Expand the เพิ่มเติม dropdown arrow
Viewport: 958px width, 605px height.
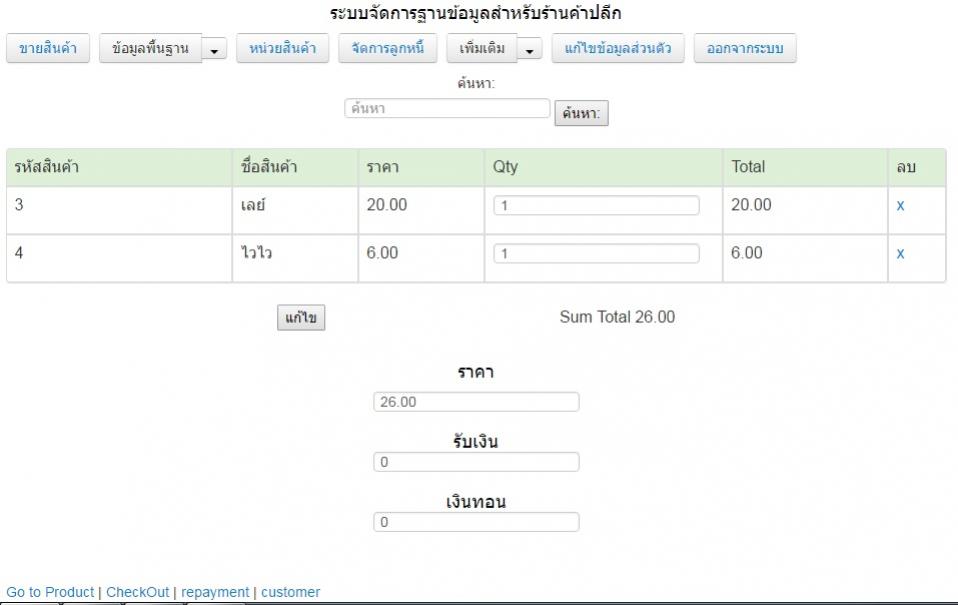530,50
